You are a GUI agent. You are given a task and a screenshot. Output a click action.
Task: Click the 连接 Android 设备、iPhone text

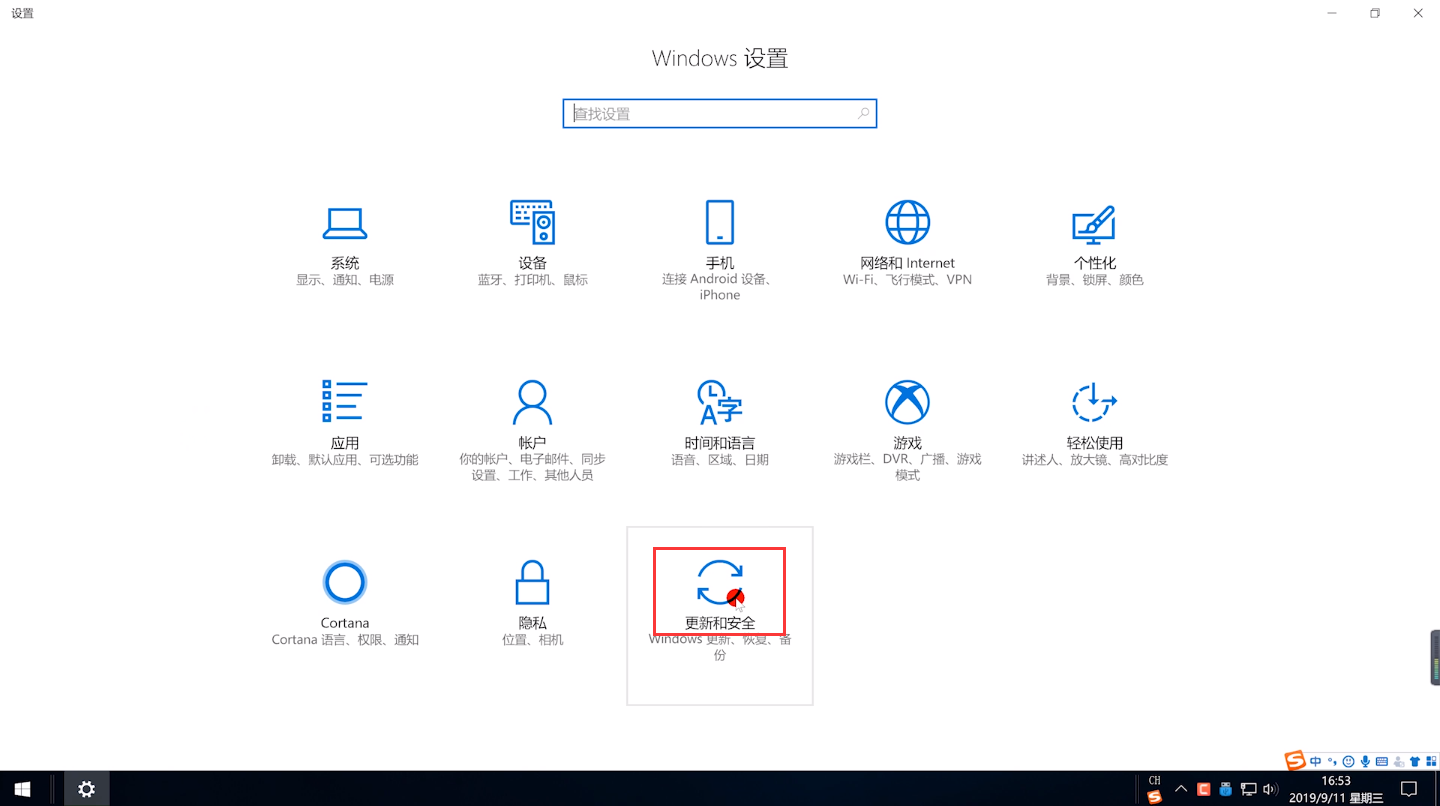720,287
